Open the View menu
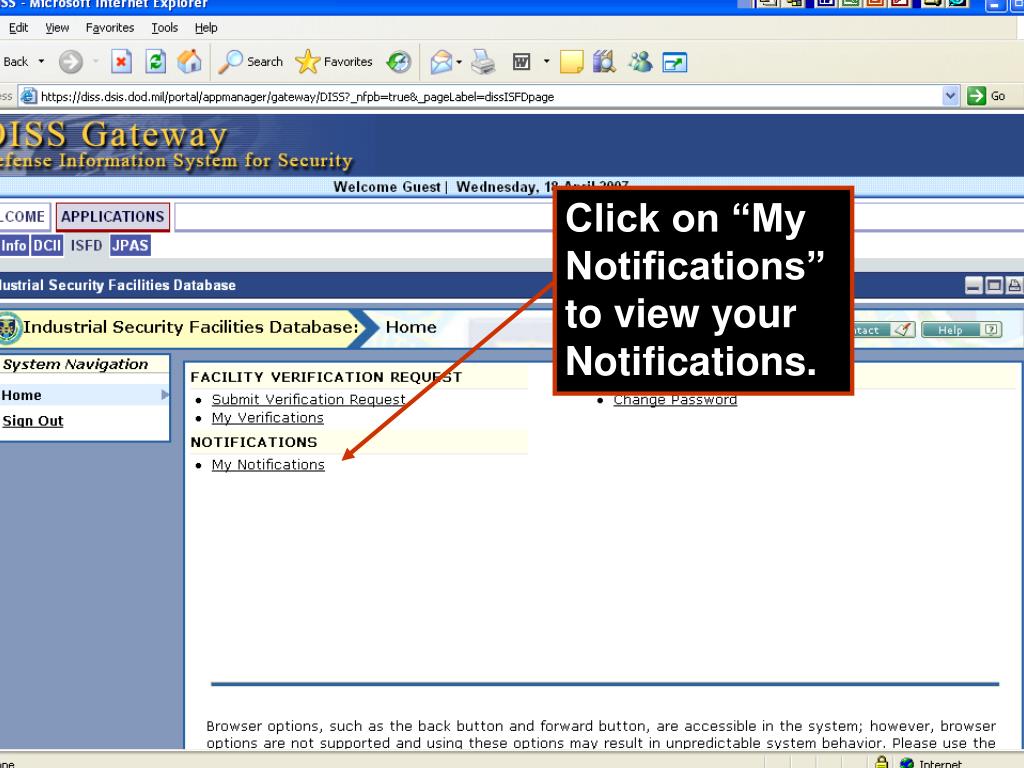Viewport: 1024px width, 768px height. pos(57,27)
